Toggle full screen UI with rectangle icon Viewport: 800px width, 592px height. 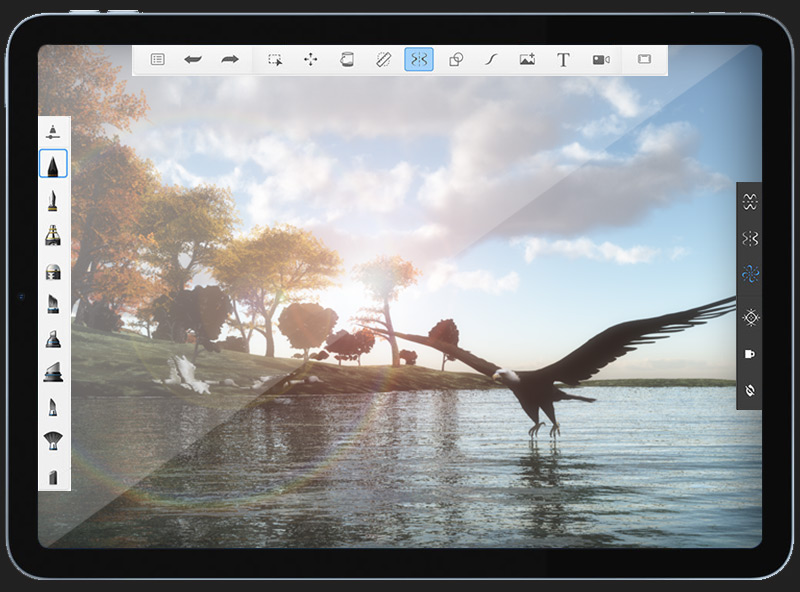pyautogui.click(x=644, y=60)
